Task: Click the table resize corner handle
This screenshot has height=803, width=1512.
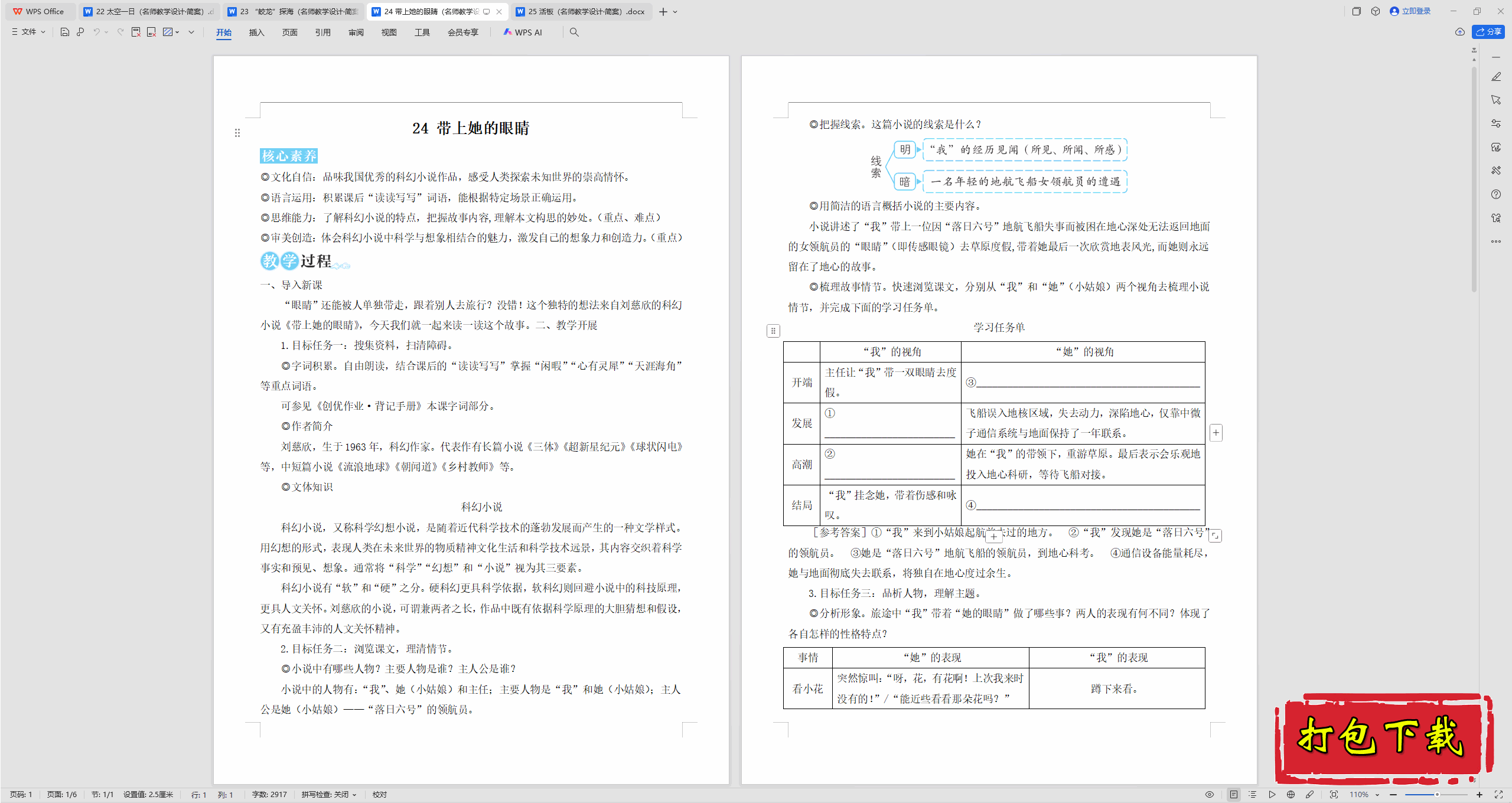Action: point(1216,536)
